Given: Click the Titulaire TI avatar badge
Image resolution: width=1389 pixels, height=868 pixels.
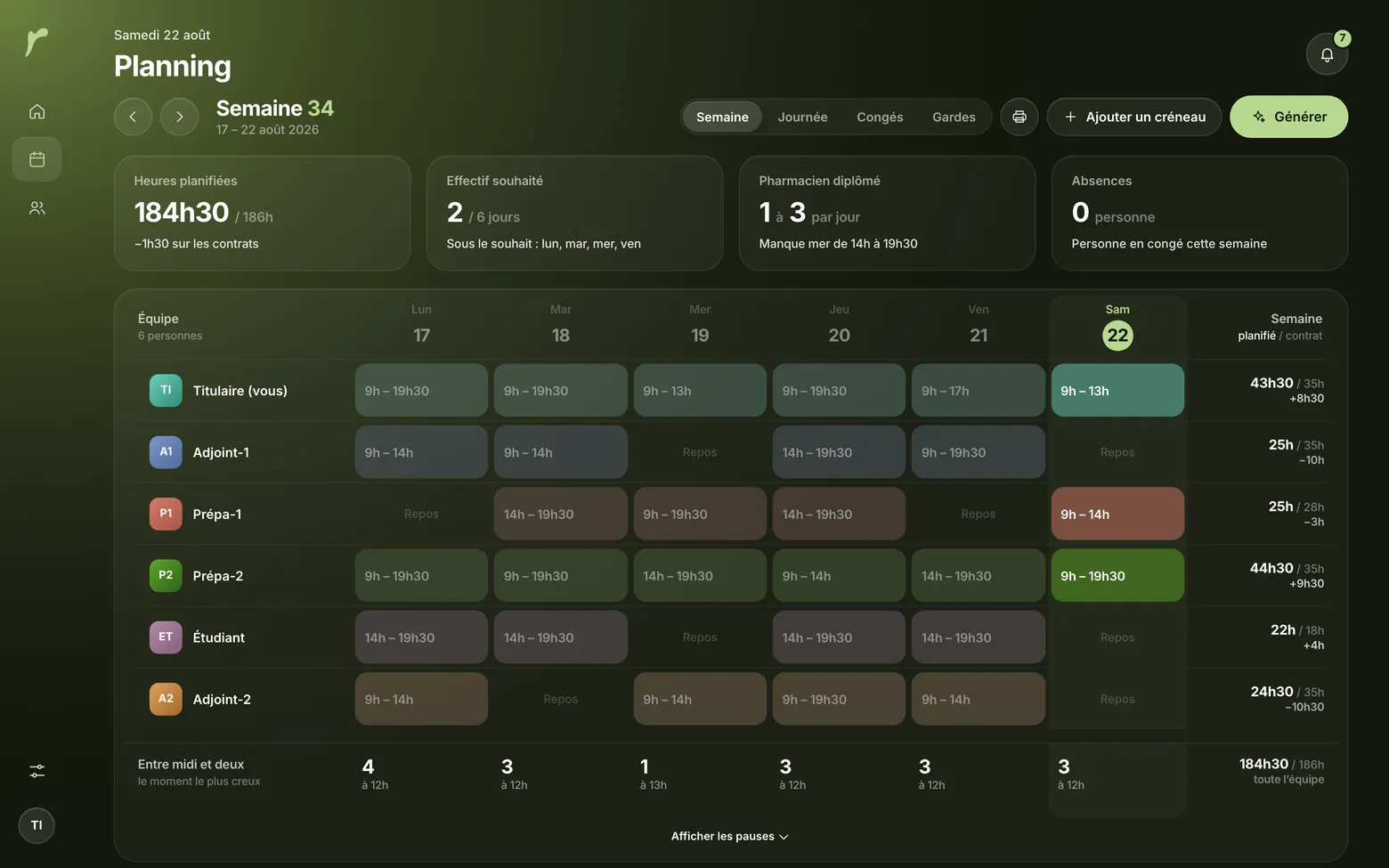Looking at the screenshot, I should (x=166, y=390).
